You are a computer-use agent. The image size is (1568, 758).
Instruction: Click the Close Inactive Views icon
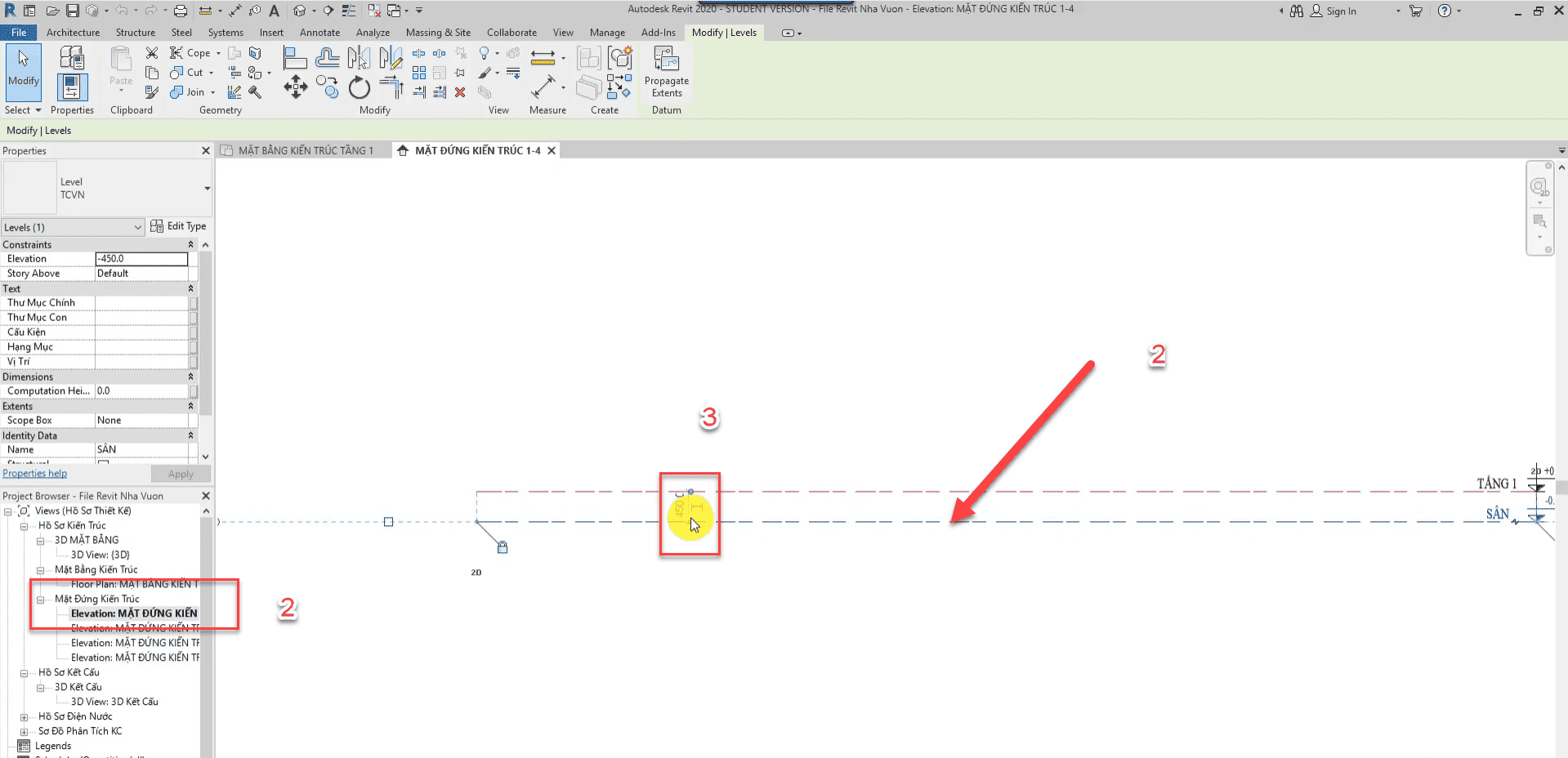pos(374,11)
